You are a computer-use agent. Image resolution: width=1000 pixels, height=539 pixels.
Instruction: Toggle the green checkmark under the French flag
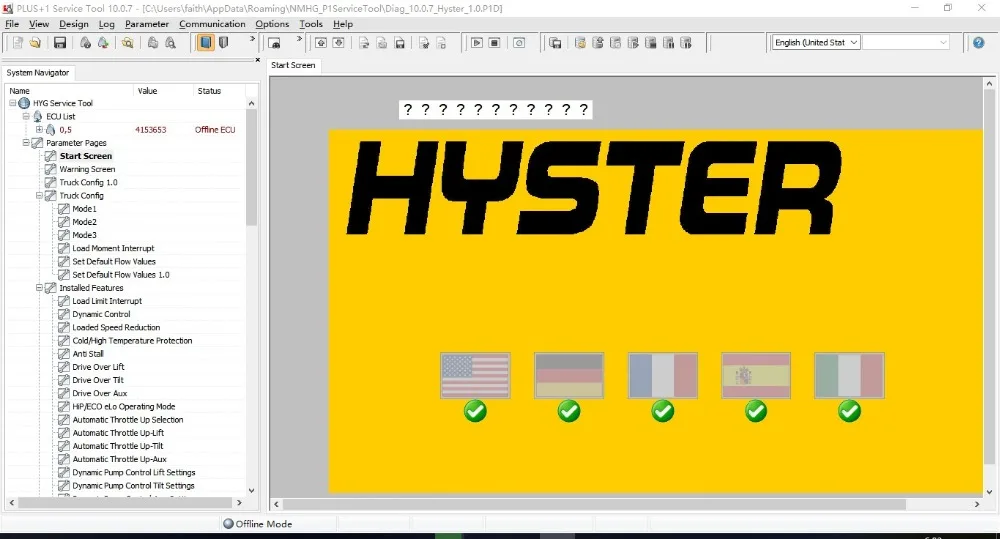click(x=663, y=411)
